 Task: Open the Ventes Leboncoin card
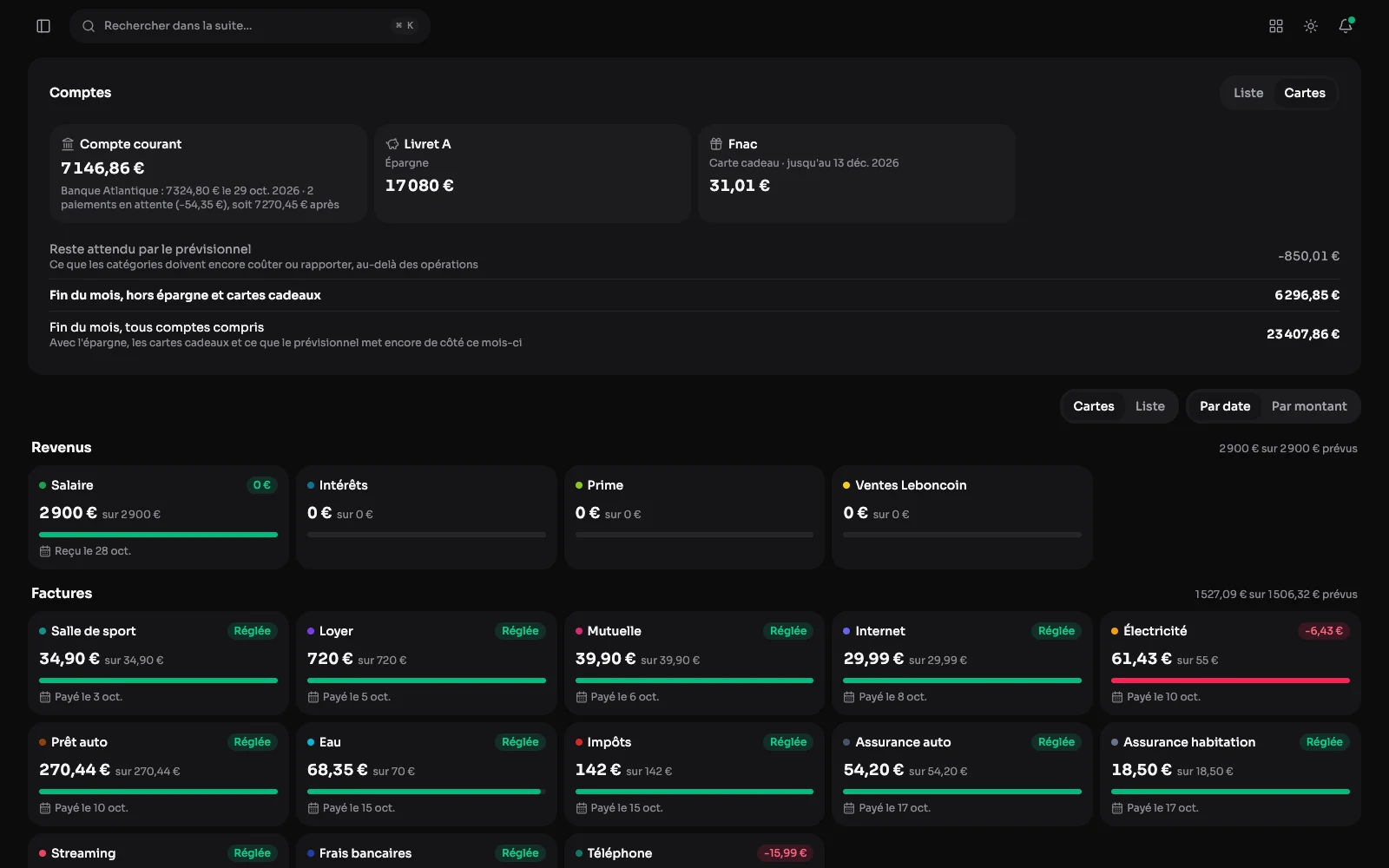coord(962,517)
